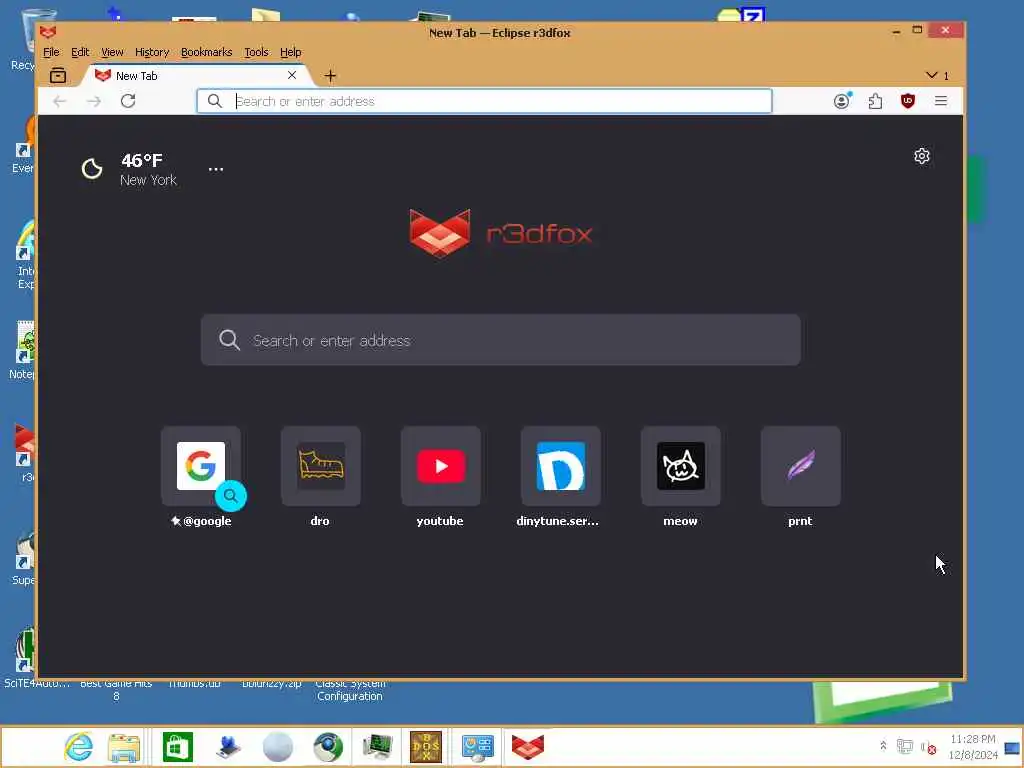Image resolution: width=1024 pixels, height=768 pixels.
Task: Click the Classic System Configuration desktop label
Action: point(350,690)
